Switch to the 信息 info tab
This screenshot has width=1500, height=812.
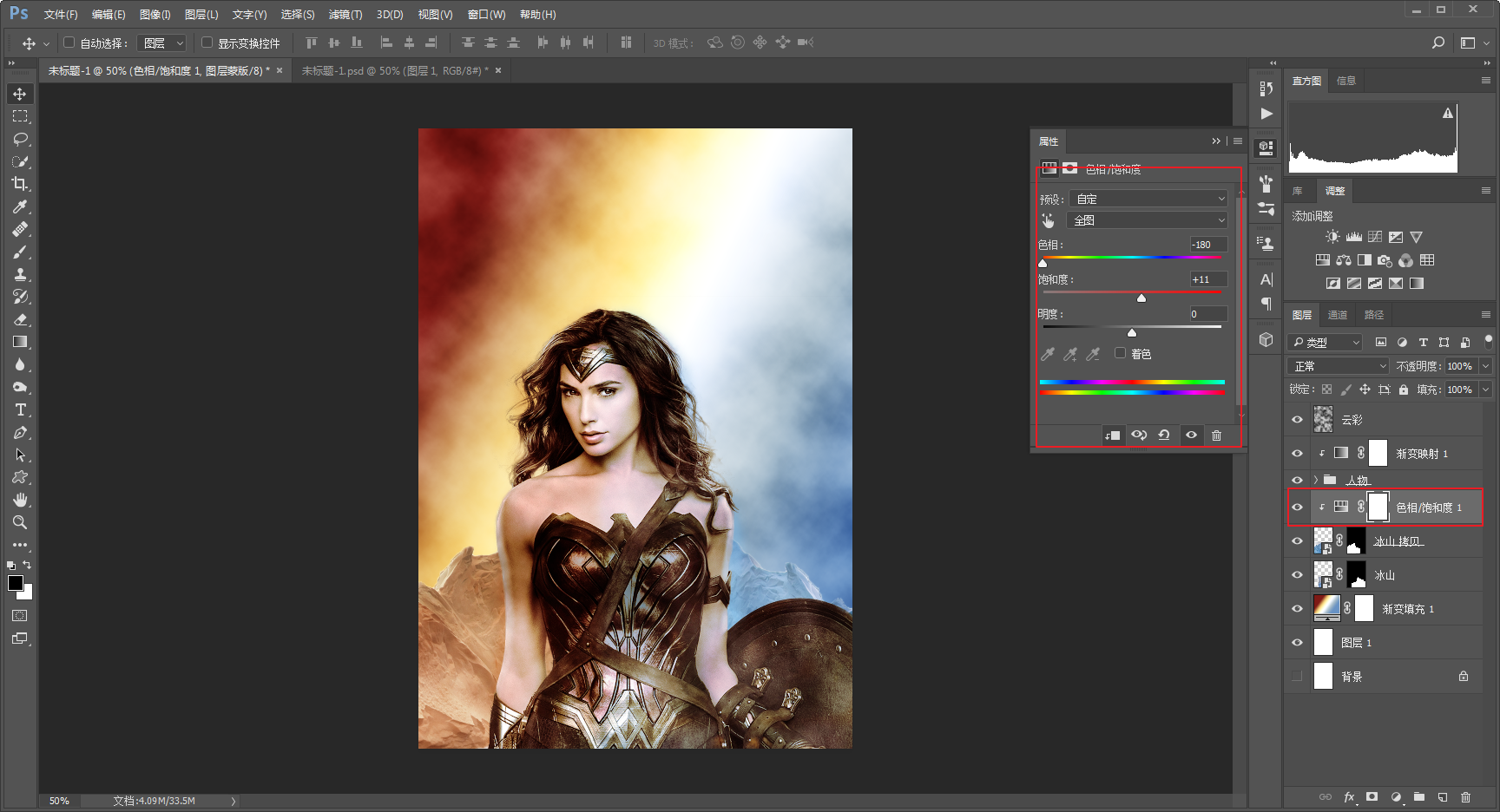[x=1346, y=81]
